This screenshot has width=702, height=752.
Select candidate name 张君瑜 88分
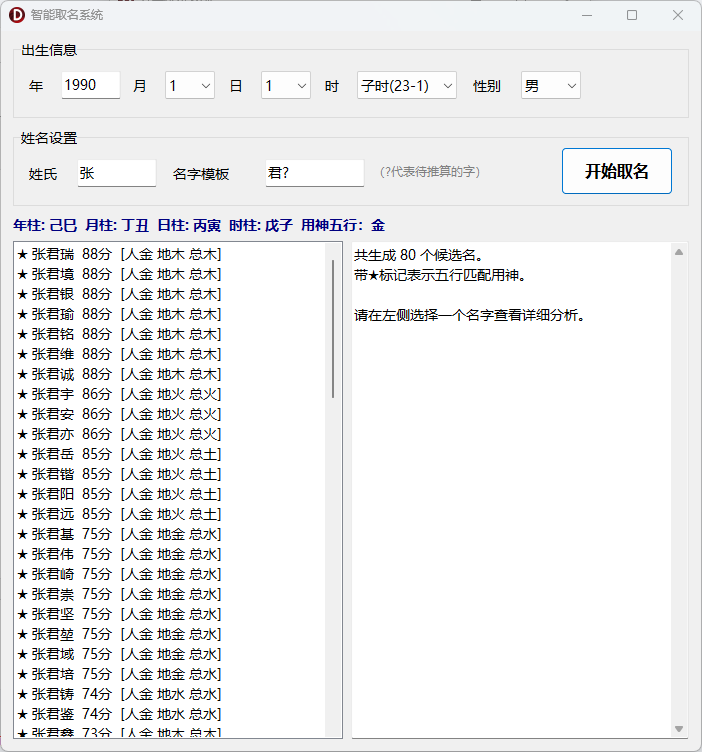[x=170, y=314]
